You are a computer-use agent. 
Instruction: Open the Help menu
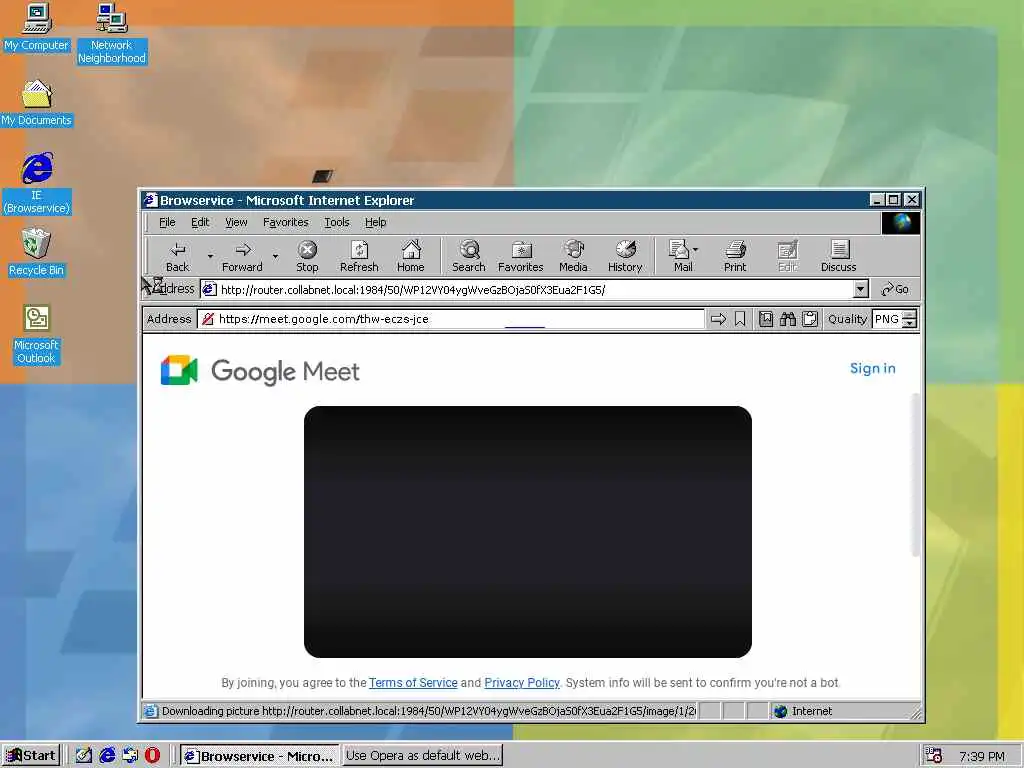click(x=375, y=222)
